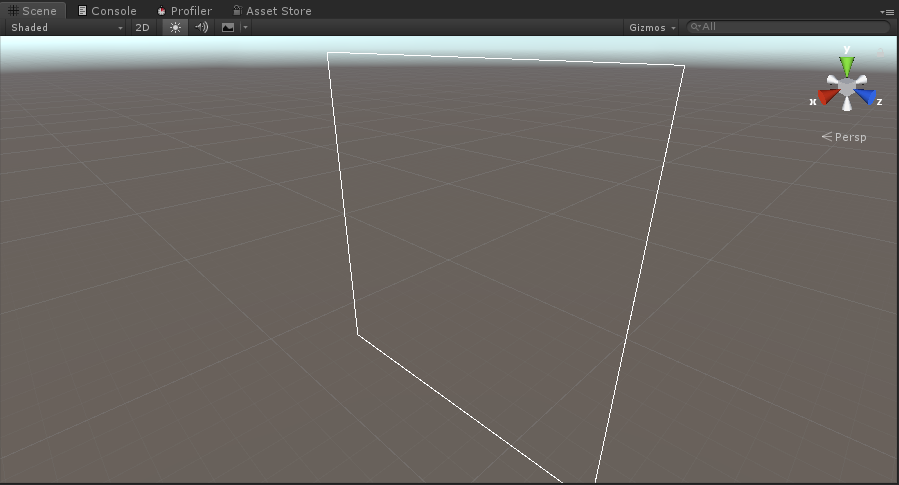Image resolution: width=899 pixels, height=485 pixels.
Task: Open the effects dropdown arrow
Action: click(245, 28)
